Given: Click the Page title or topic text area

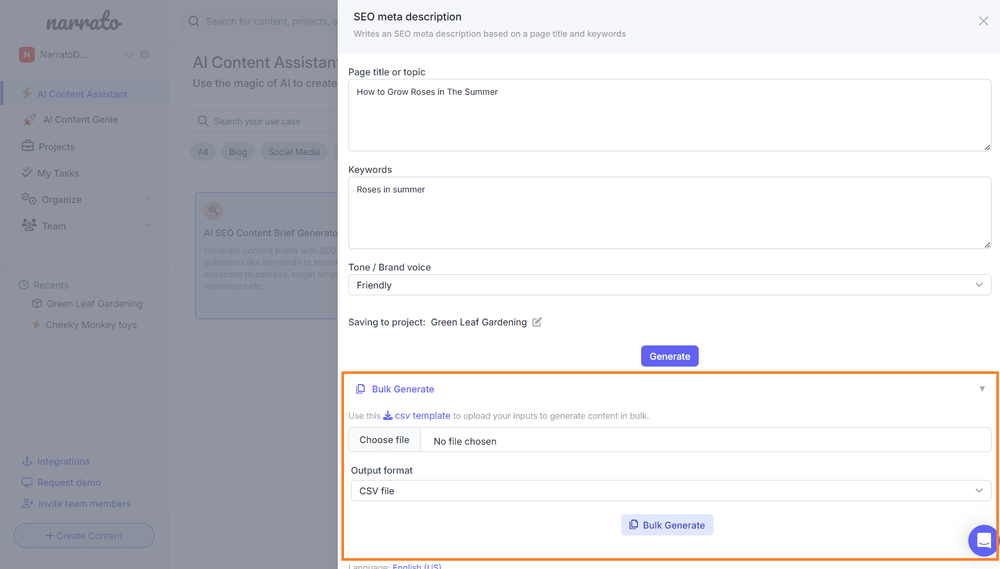Looking at the screenshot, I should click(x=670, y=115).
